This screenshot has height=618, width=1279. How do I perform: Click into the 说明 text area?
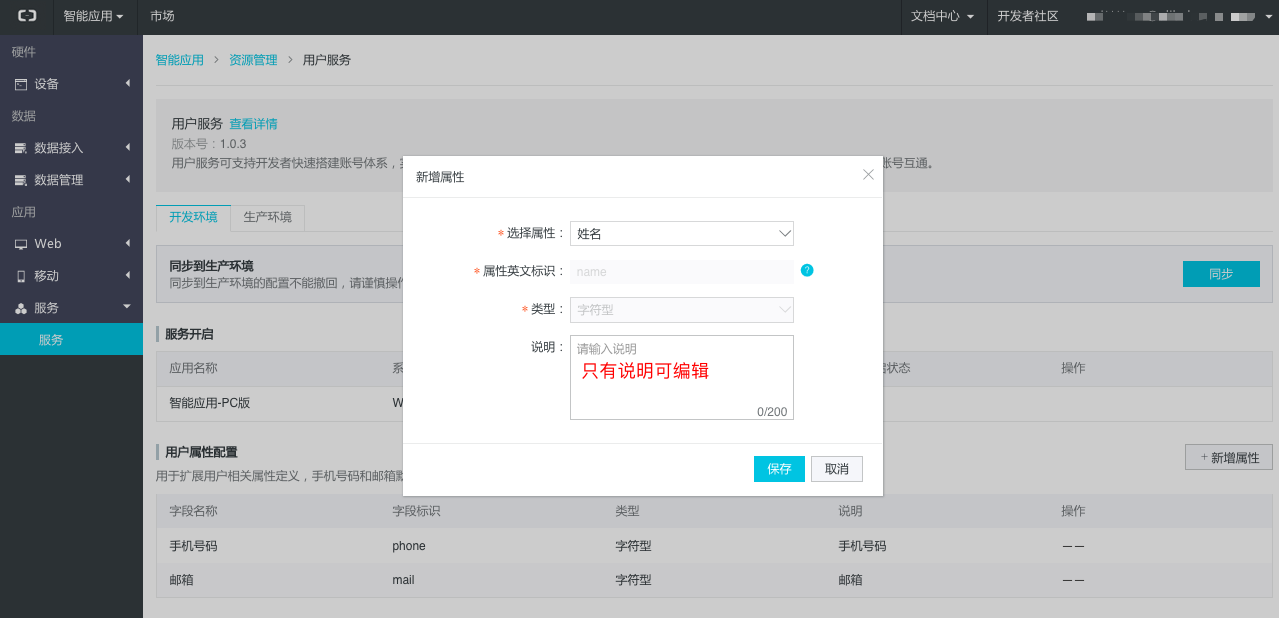(681, 385)
